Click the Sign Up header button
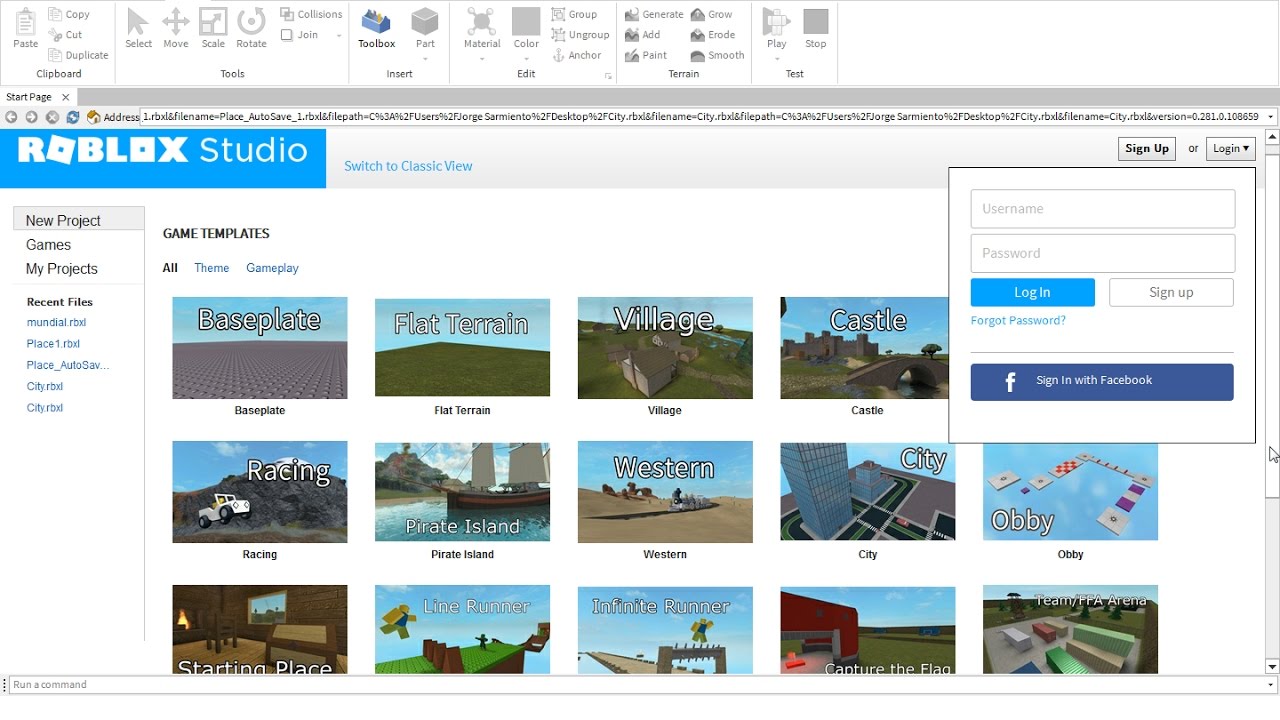 (1147, 148)
